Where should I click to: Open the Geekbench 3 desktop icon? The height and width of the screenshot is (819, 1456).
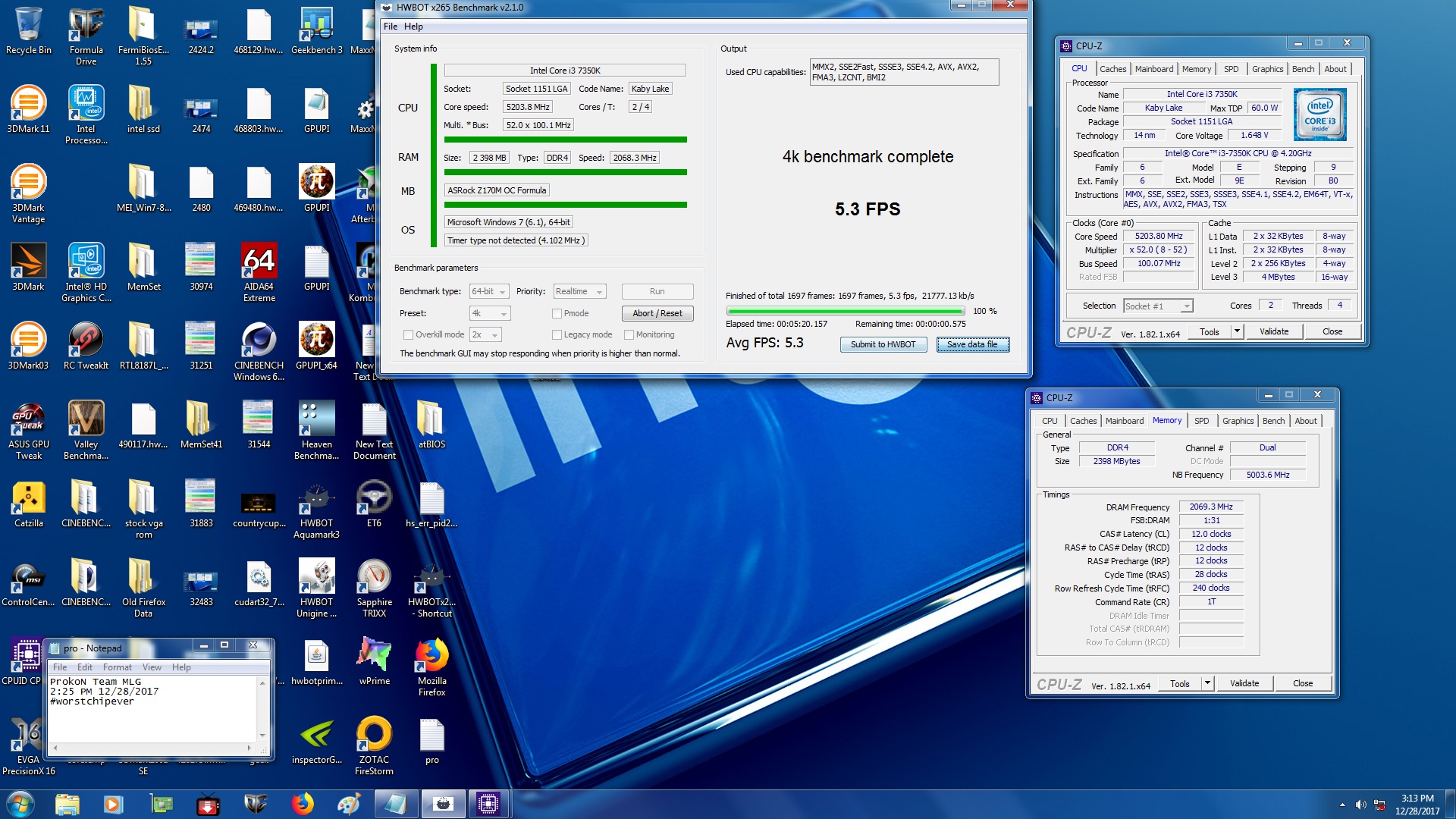pos(317,32)
